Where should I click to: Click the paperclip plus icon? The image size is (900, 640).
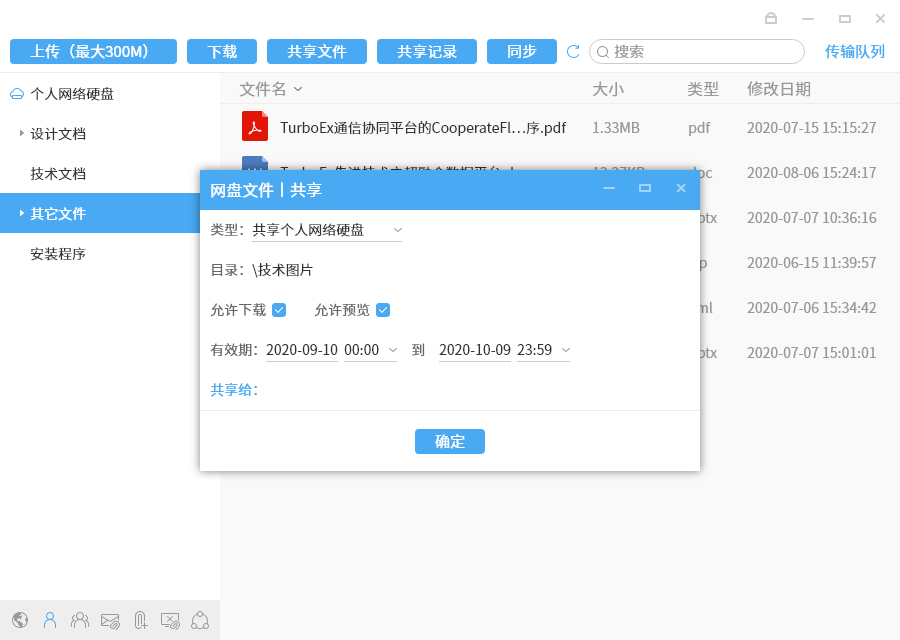141,620
